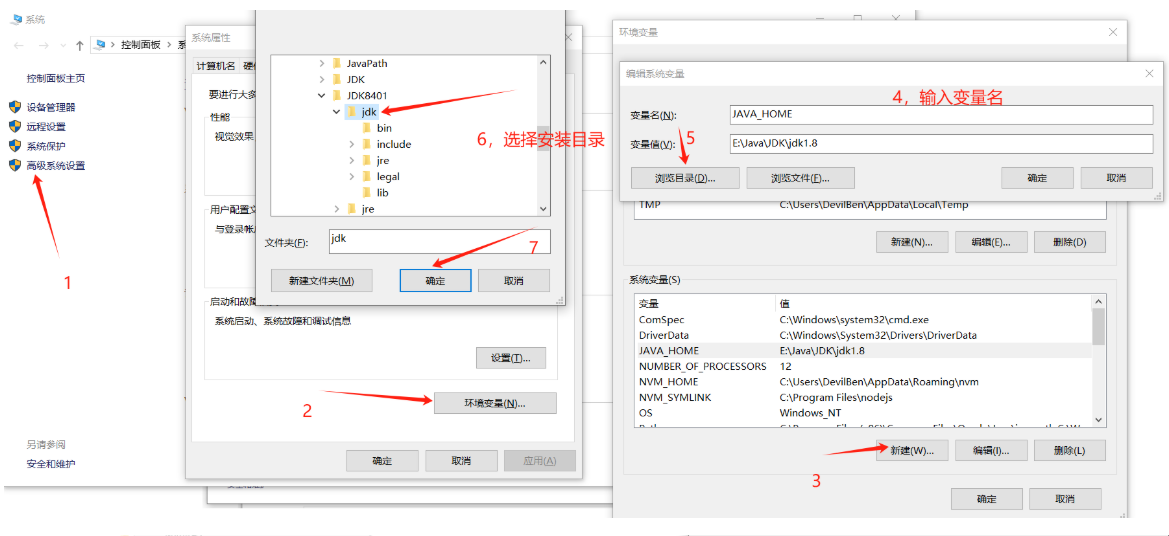Collapse the JDK8401 folder
The height and width of the screenshot is (536, 1169).
(x=322, y=95)
